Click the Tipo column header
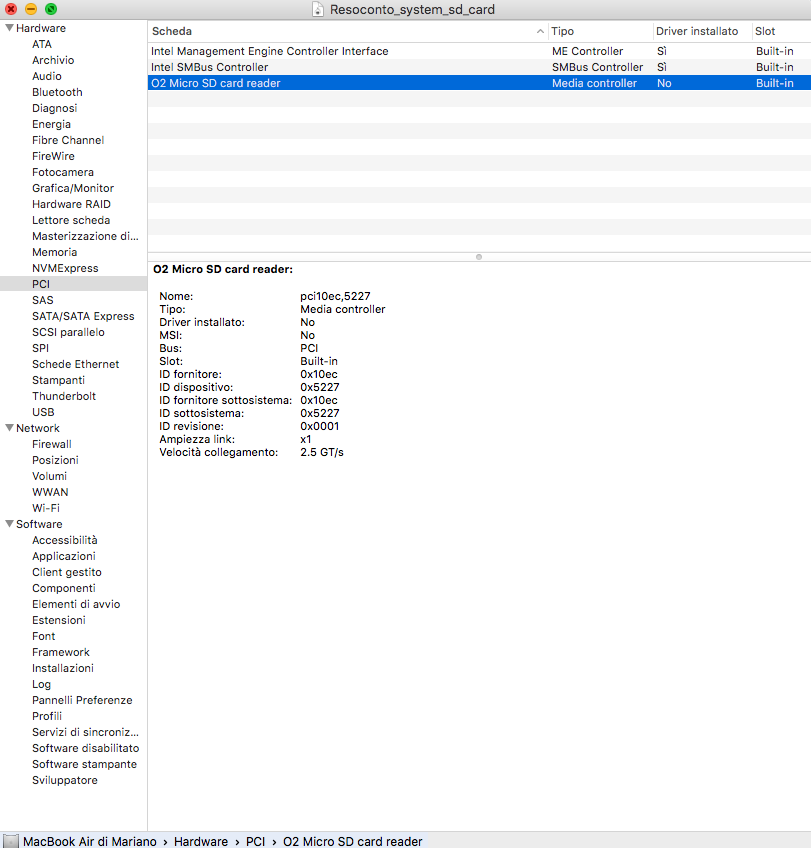 (598, 31)
